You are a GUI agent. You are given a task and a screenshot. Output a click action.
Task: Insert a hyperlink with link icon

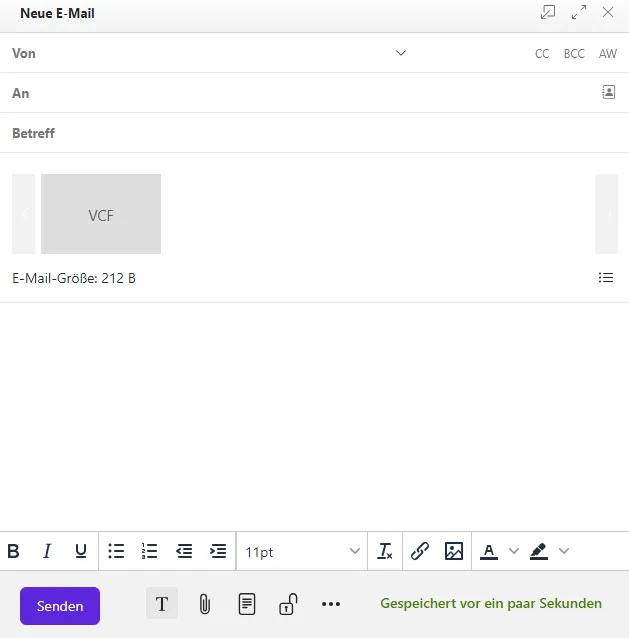pyautogui.click(x=420, y=551)
